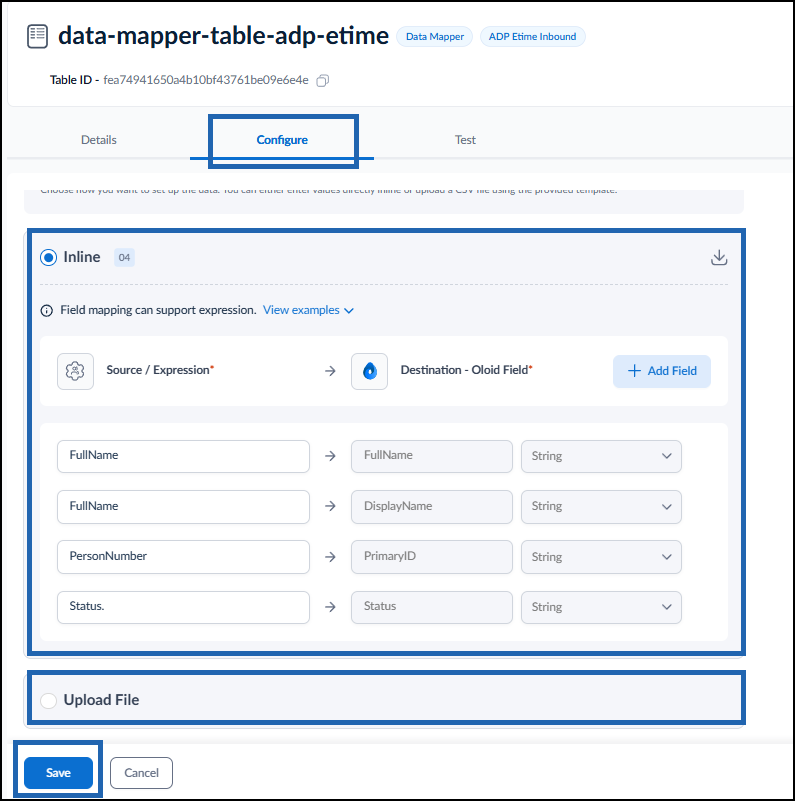Select the Upload File radio option
Screen dimensions: 795x801
(49, 700)
